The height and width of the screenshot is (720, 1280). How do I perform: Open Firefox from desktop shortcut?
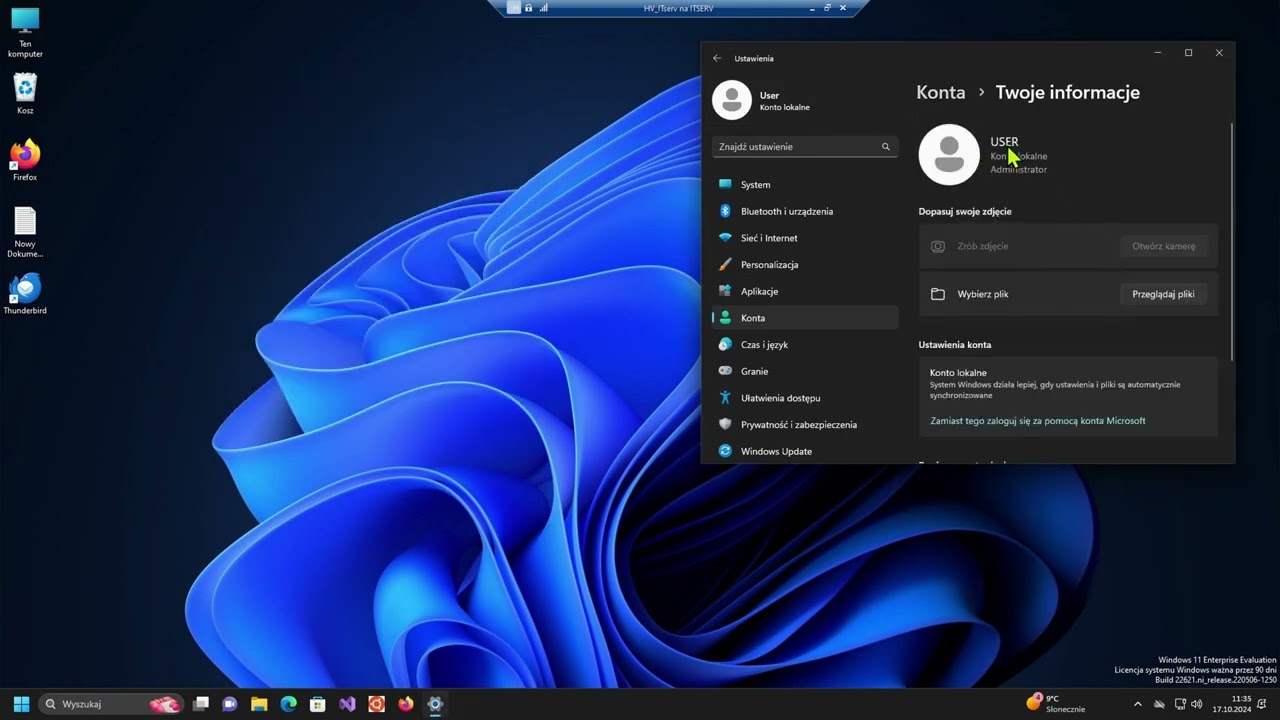click(x=25, y=157)
